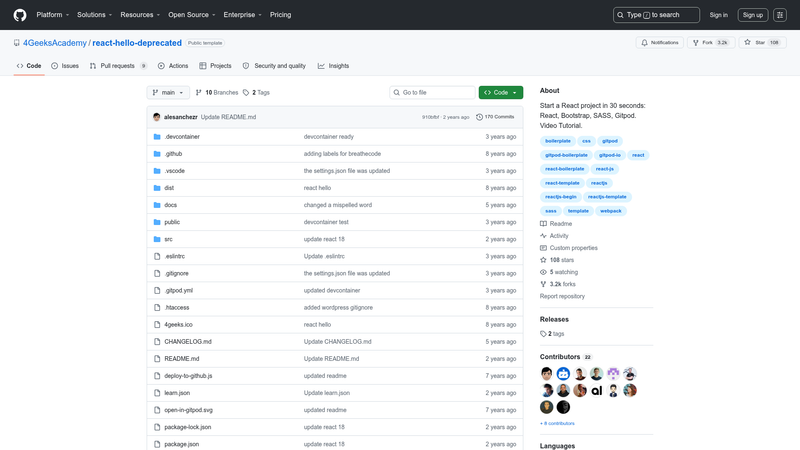The image size is (800, 450).
Task: Click the repository icon beside 4GeeksAcademy
Action: pyautogui.click(x=17, y=43)
